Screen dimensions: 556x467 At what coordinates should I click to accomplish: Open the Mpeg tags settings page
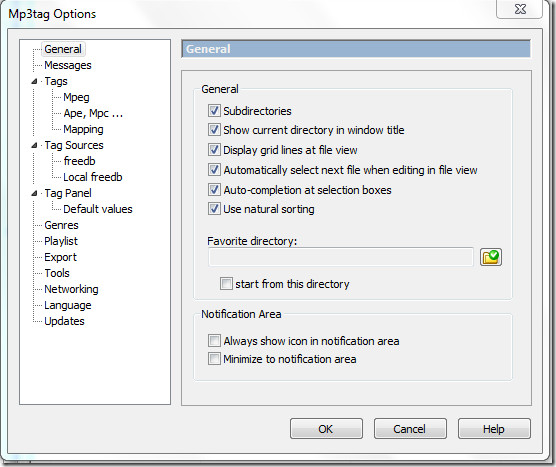(x=76, y=97)
